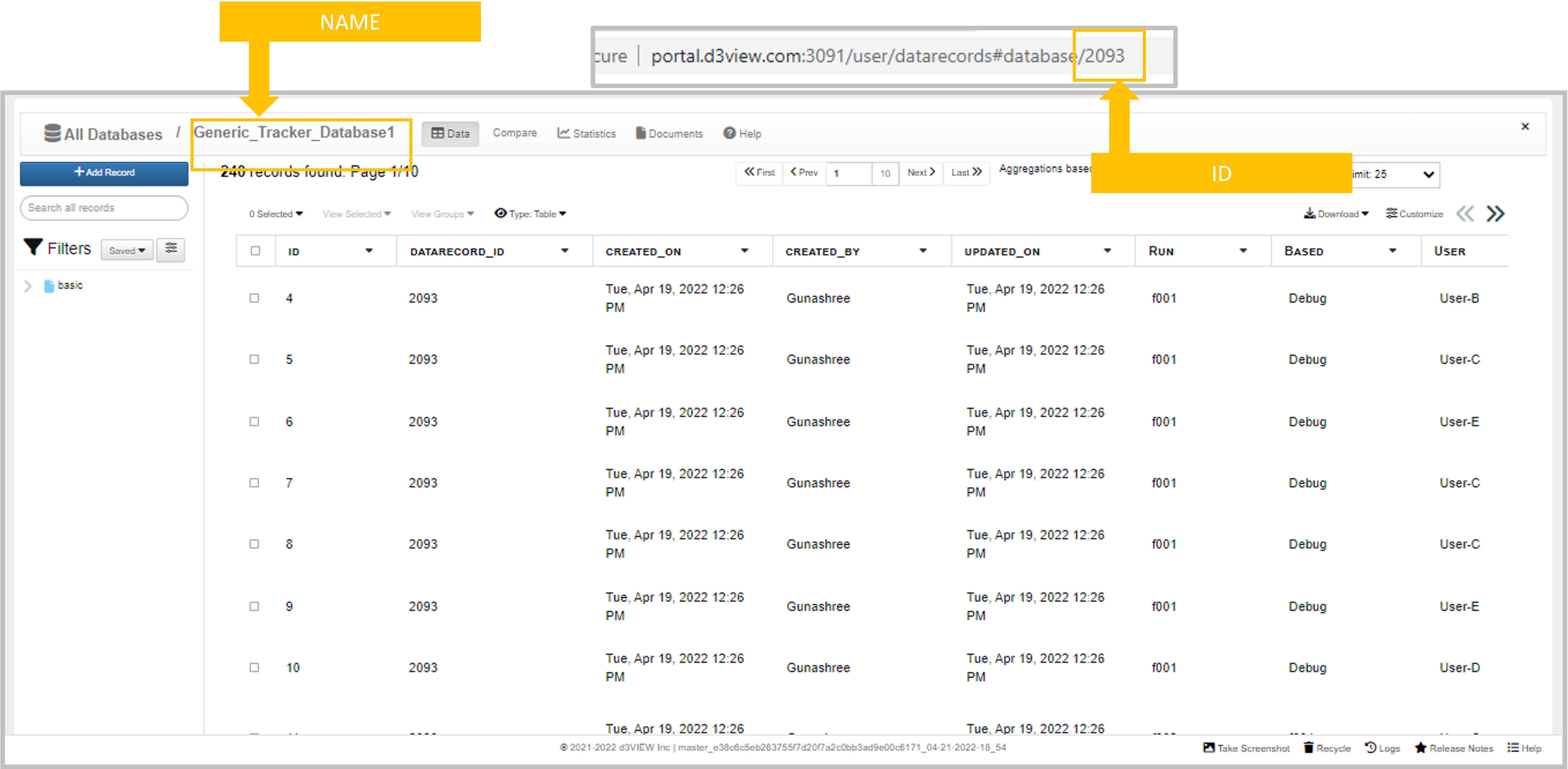Check the row with ID 6
Screen dimensions: 1568x769
coord(254,421)
